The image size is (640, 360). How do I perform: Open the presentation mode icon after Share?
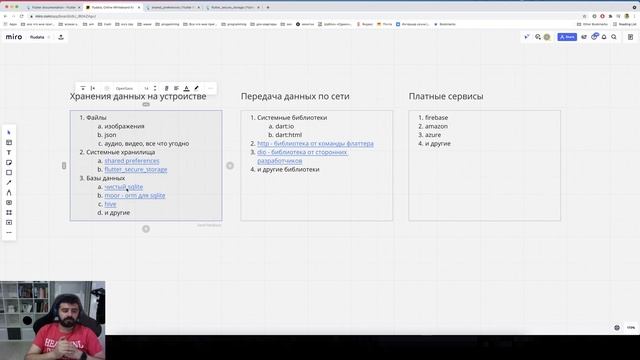[584, 37]
